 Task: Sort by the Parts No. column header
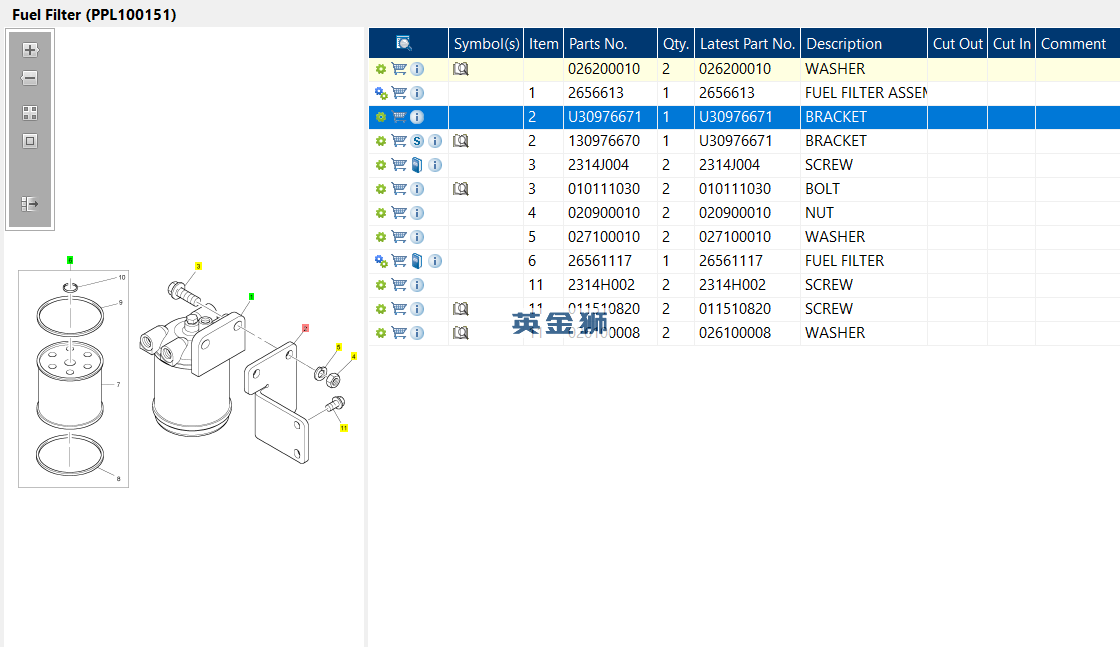[598, 43]
